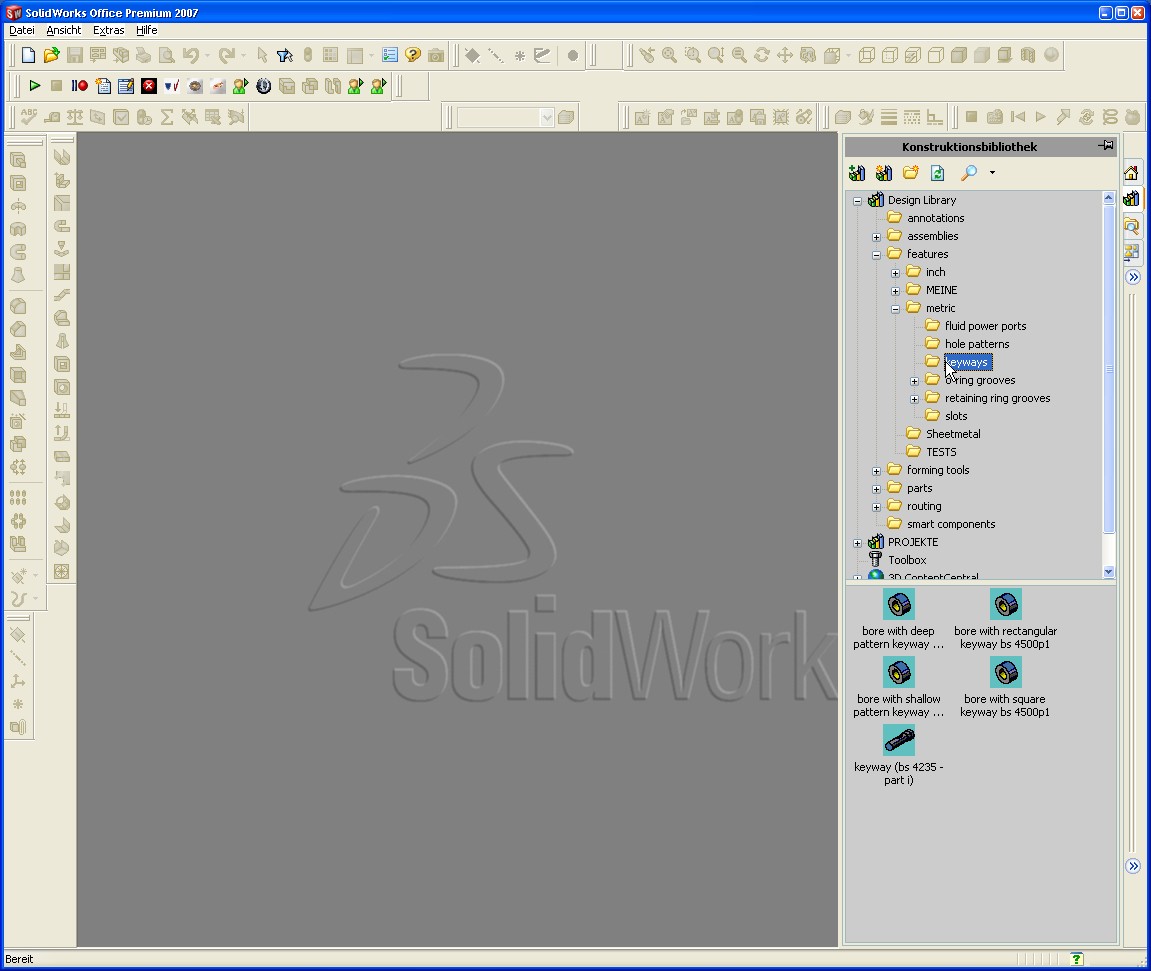Viewport: 1151px width, 971px height.
Task: Expand retaining ring grooves folder
Action: (x=915, y=399)
